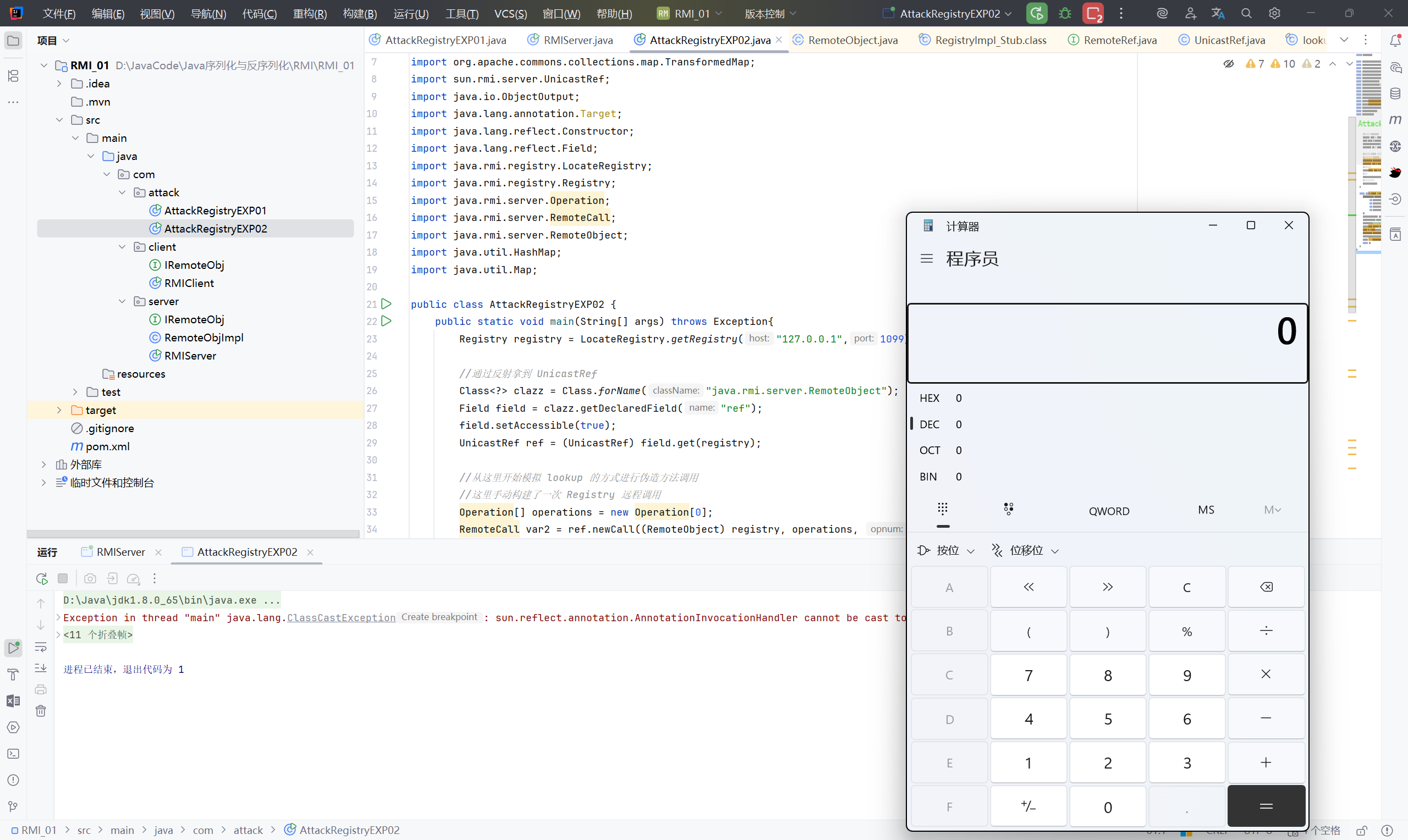Open the Search Everywhere magnifier icon
1408x840 pixels.
coord(1246,14)
